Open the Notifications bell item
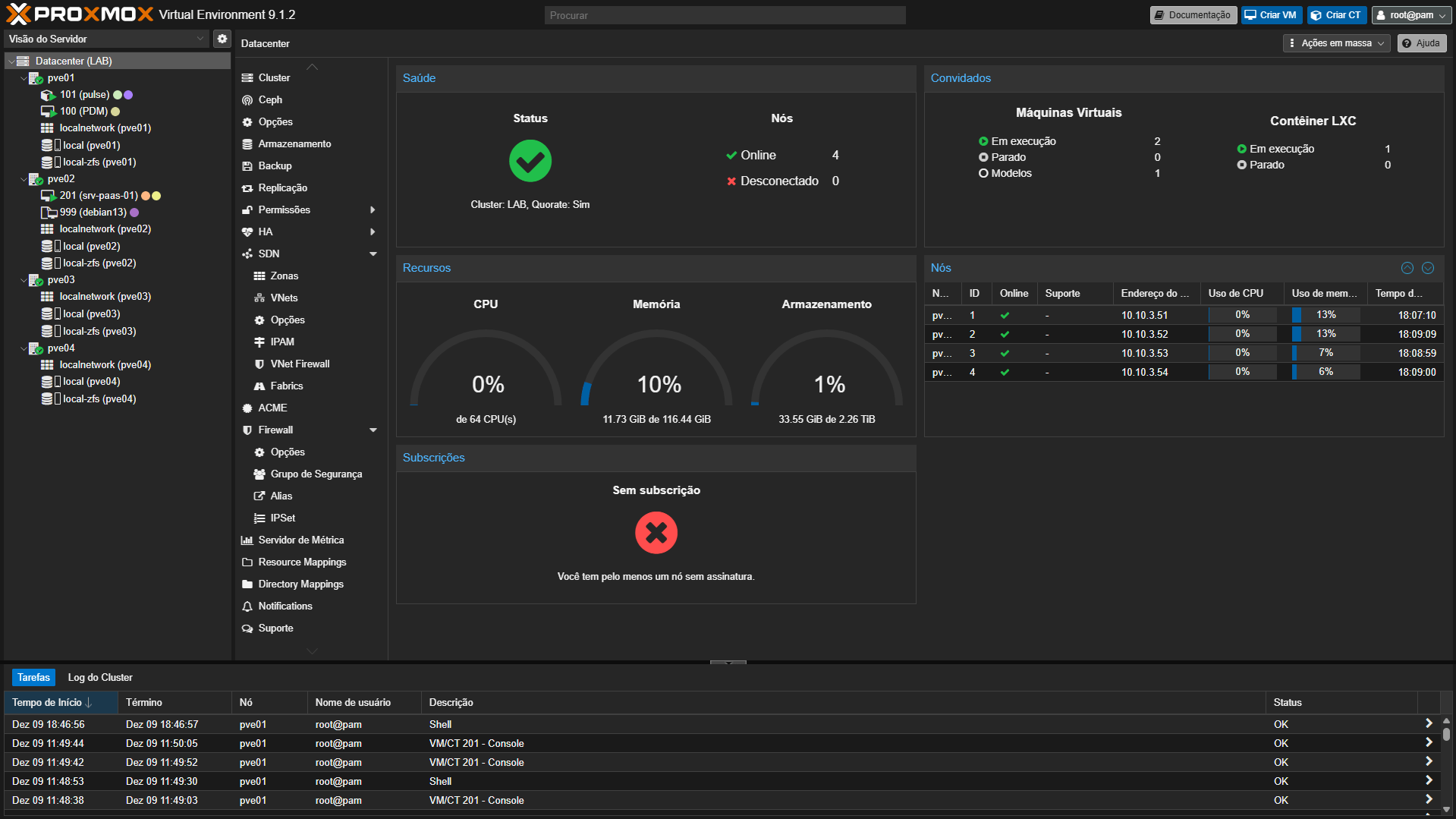Image resolution: width=1456 pixels, height=819 pixels. coord(247,606)
